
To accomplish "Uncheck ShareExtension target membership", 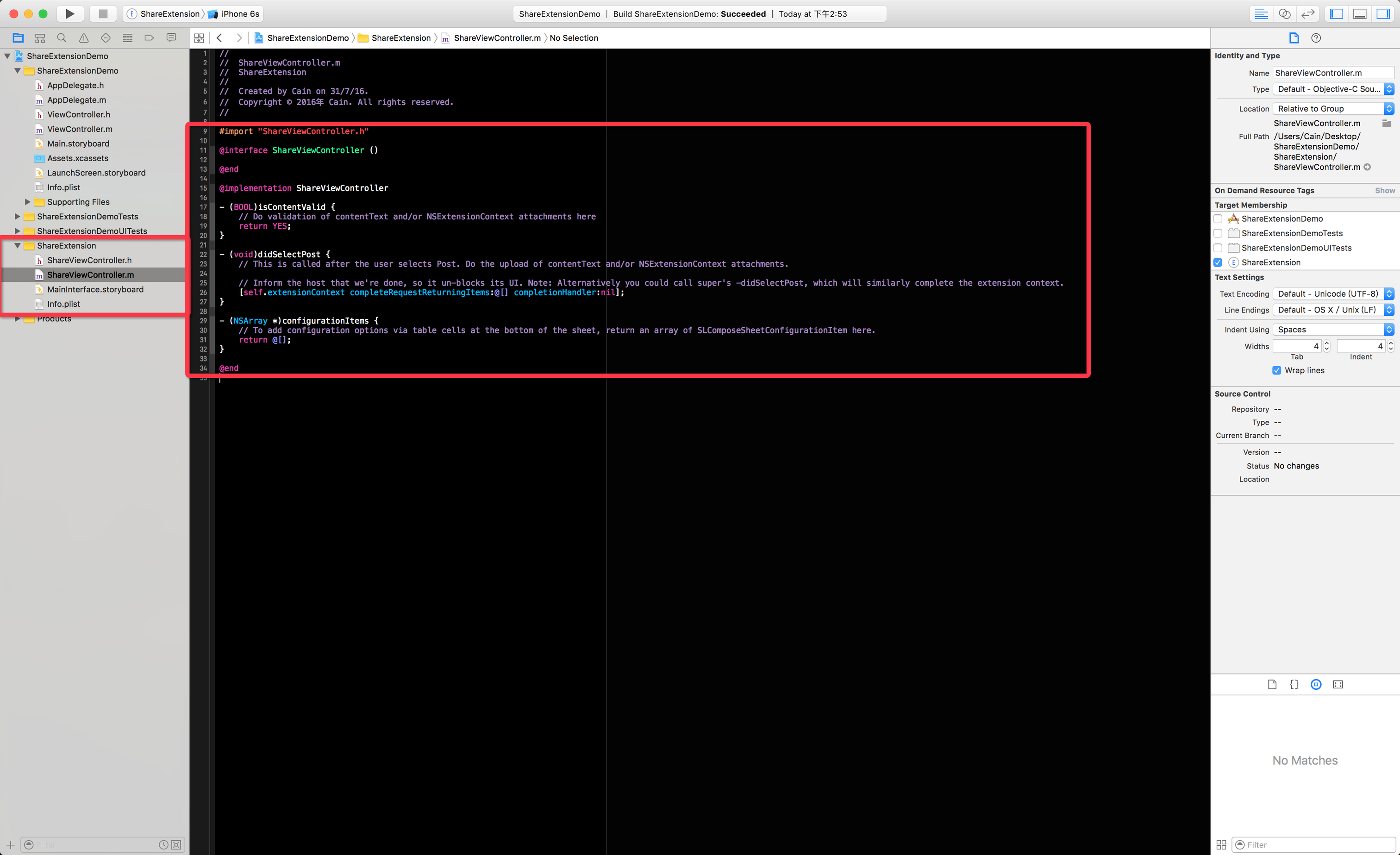I will pyautogui.click(x=1218, y=262).
